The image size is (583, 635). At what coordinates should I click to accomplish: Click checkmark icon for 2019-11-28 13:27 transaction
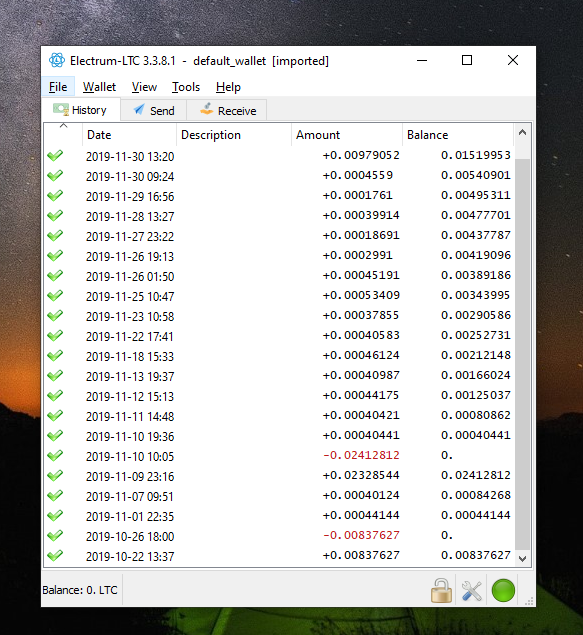pos(55,215)
